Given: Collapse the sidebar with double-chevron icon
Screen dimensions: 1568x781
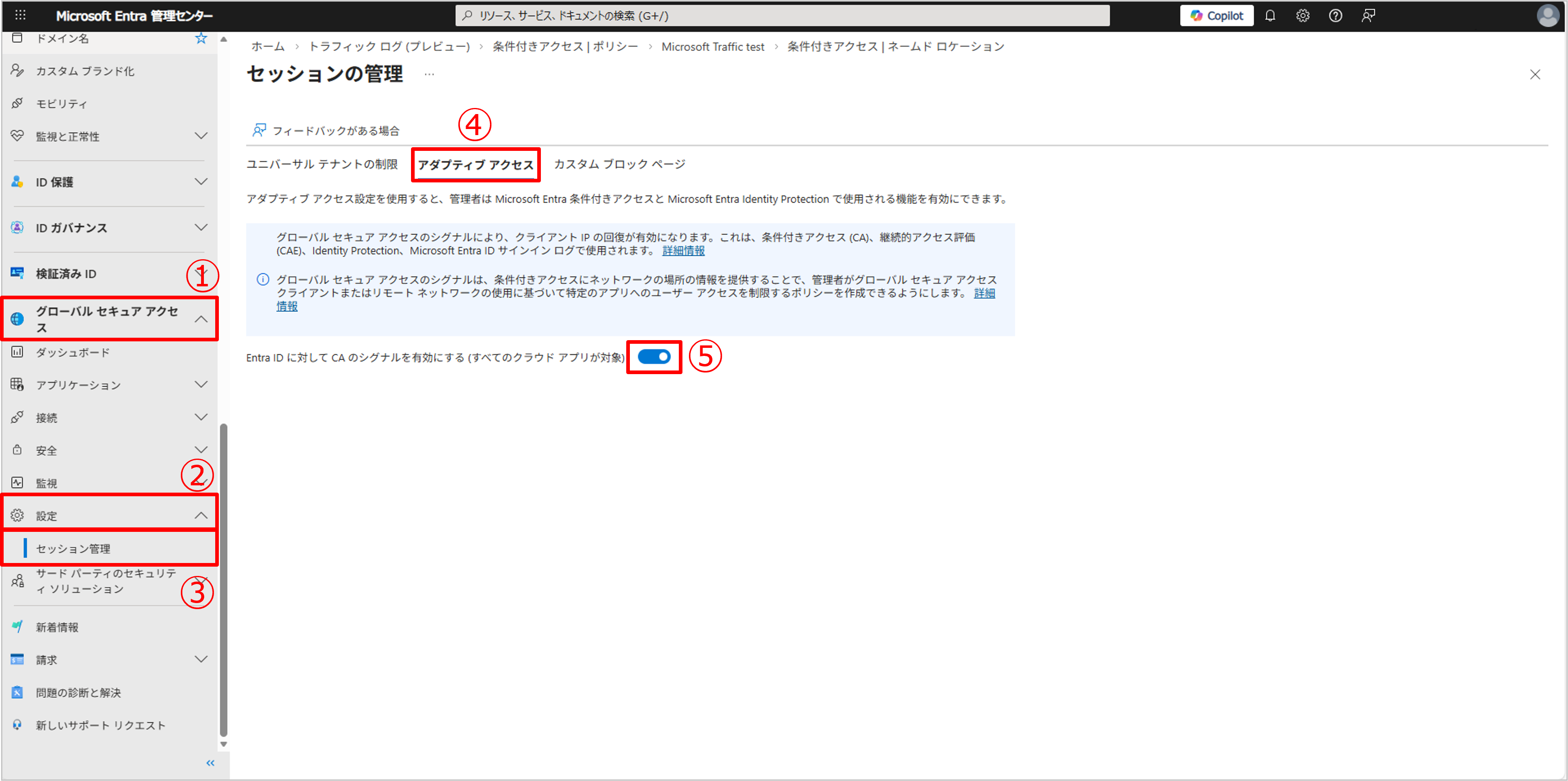Looking at the screenshot, I should pos(210,763).
